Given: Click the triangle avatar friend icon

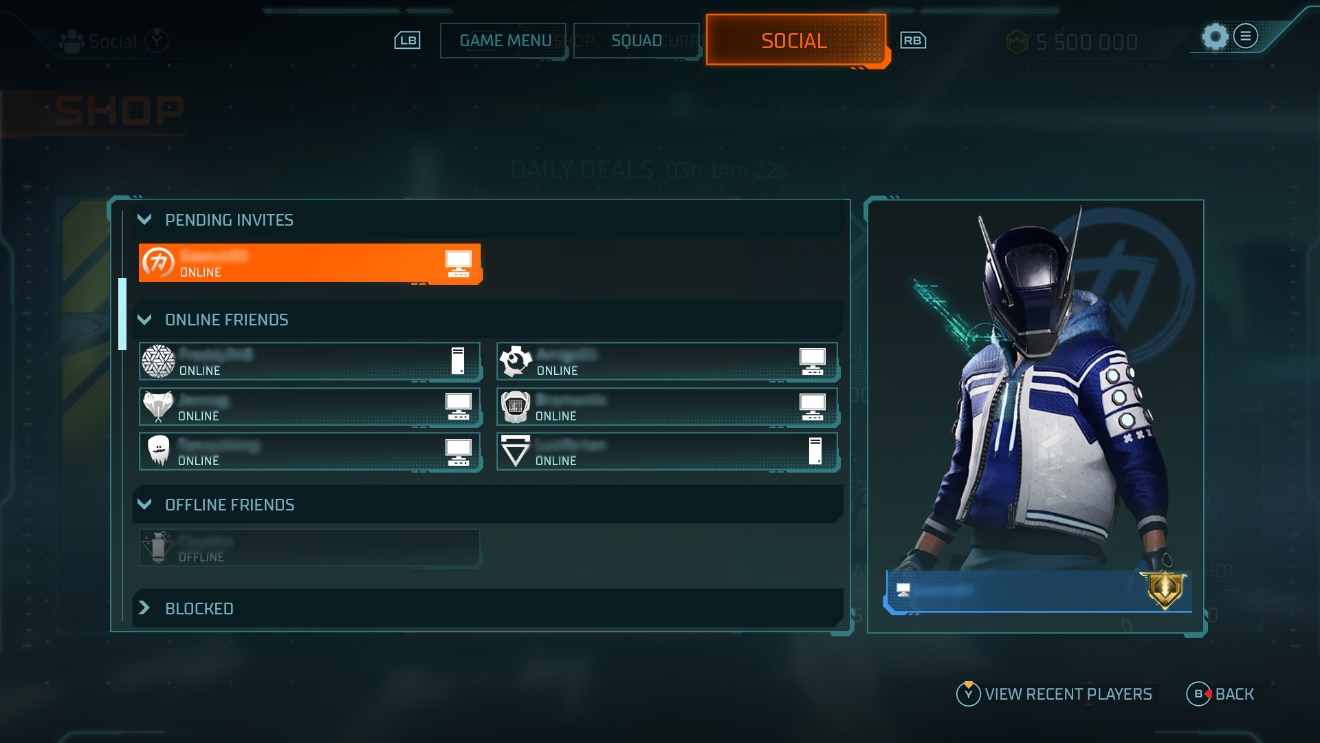Looking at the screenshot, I should click(515, 452).
